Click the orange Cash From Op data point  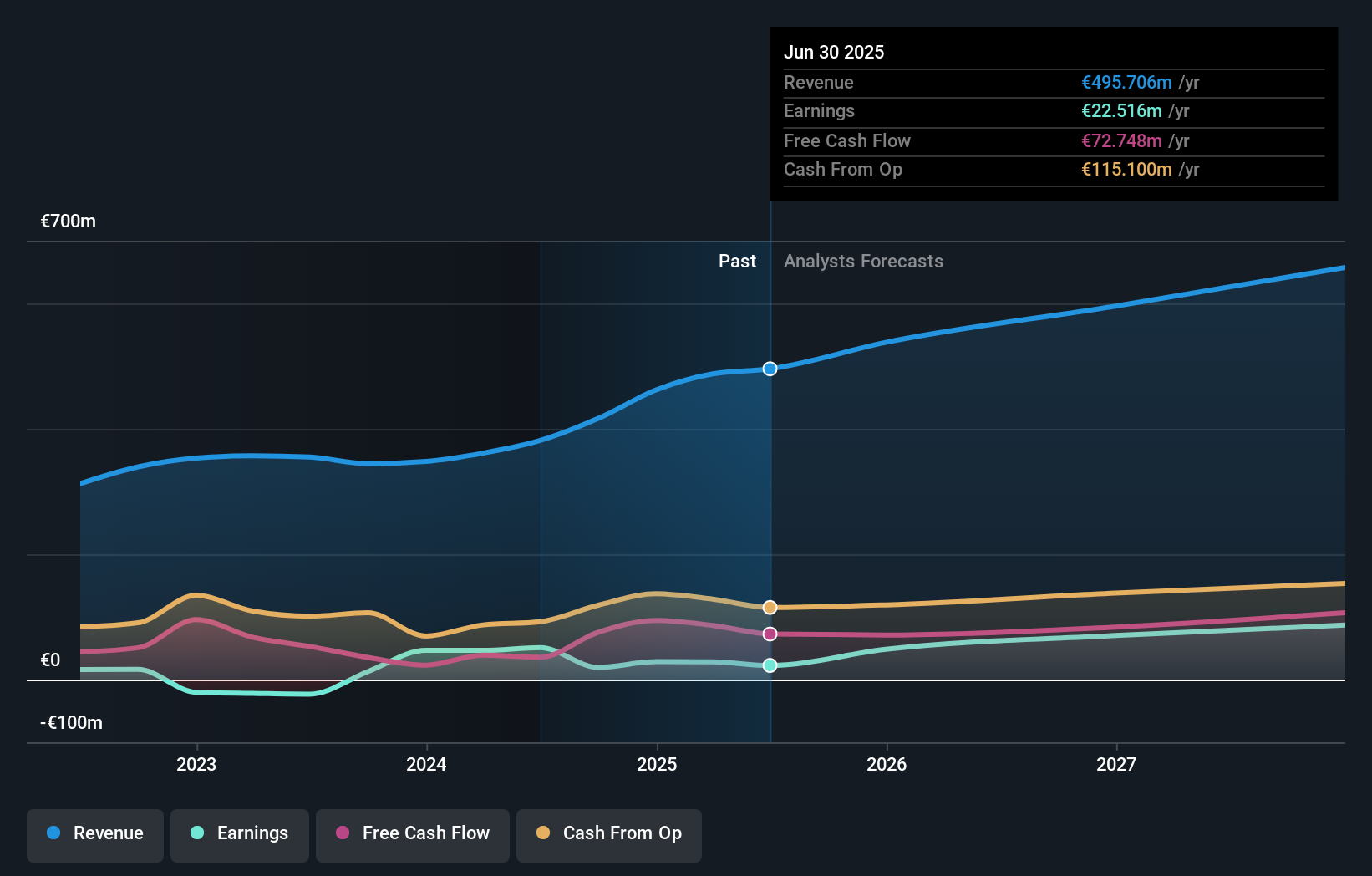pyautogui.click(x=770, y=608)
